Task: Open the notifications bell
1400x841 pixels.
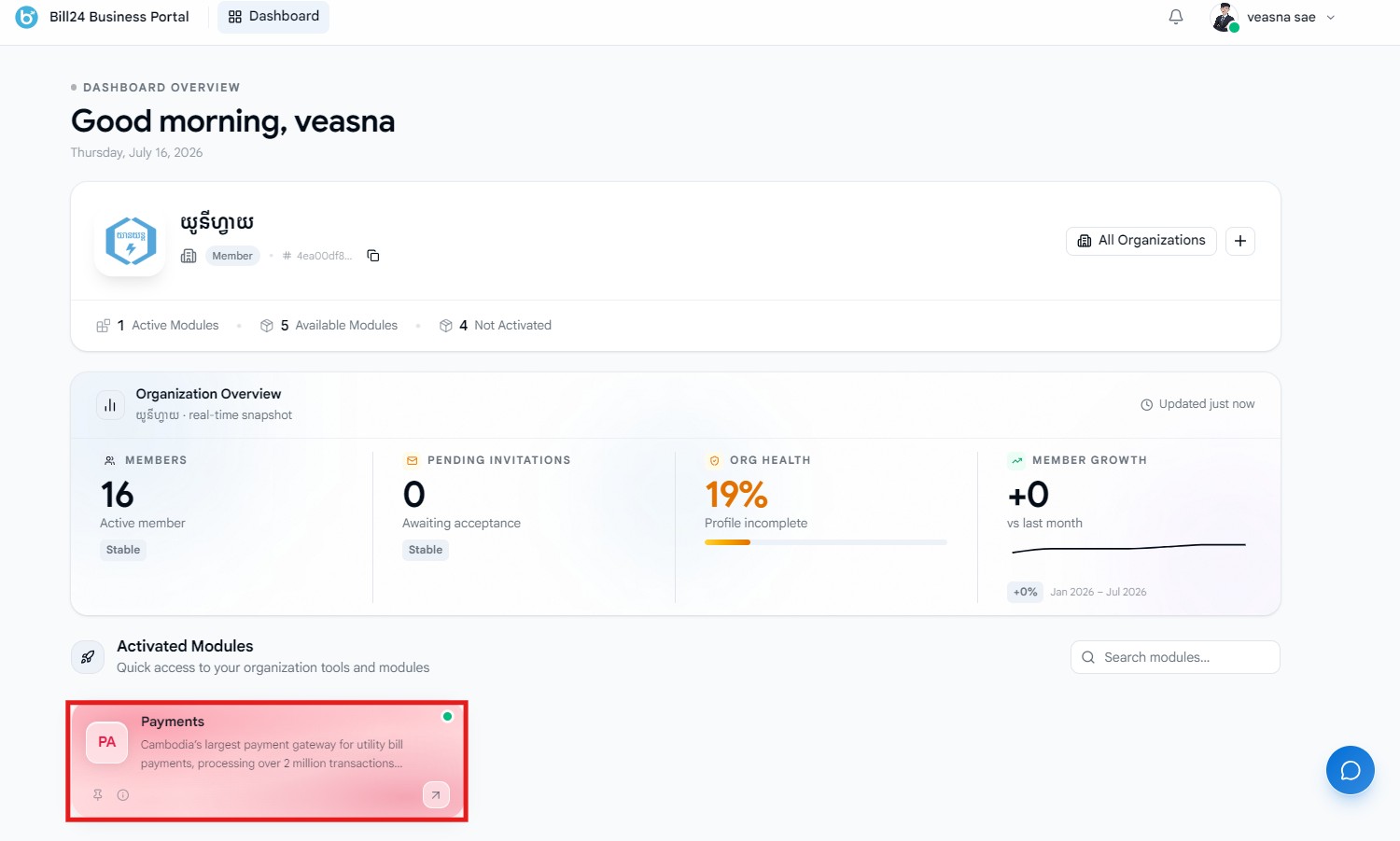Action: point(1176,17)
